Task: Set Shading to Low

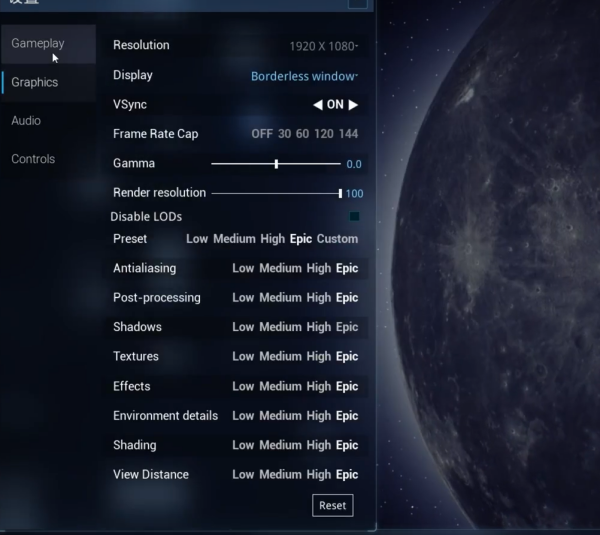Action: 243,445
